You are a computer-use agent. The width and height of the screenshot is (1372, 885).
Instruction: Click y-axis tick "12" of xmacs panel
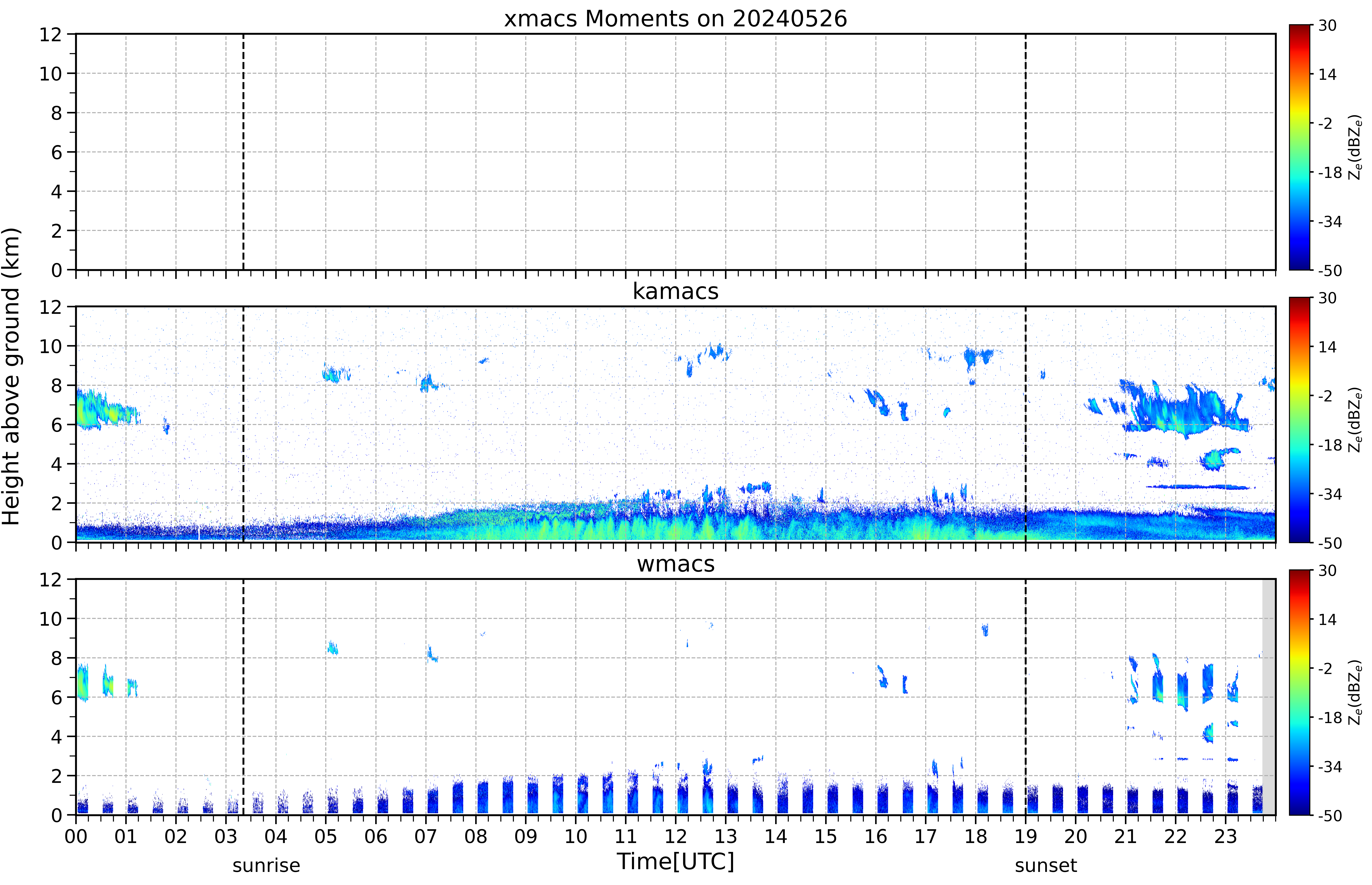click(x=51, y=35)
